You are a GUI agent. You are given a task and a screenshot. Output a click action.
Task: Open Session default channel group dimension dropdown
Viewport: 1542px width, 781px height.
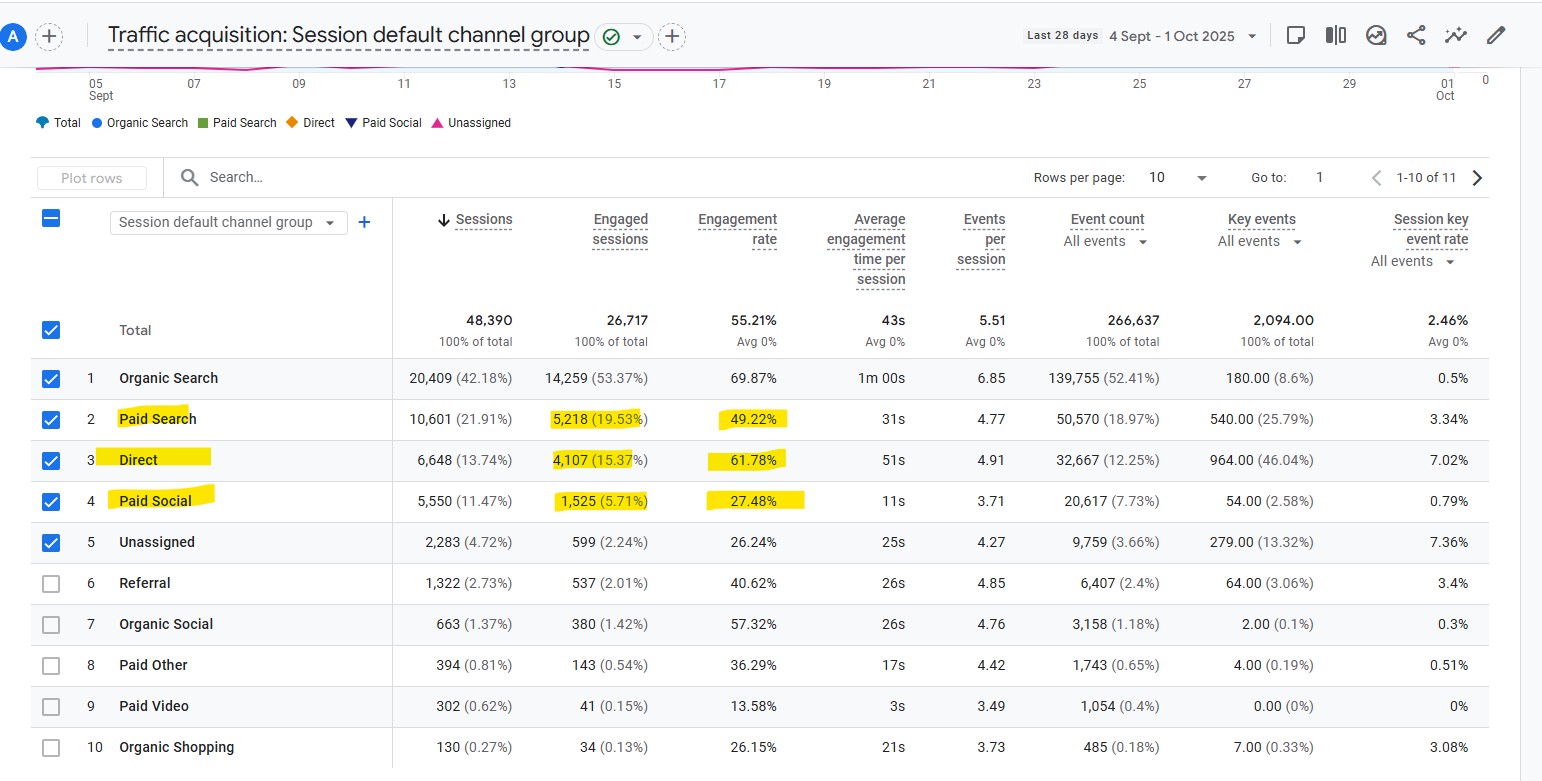[x=228, y=222]
